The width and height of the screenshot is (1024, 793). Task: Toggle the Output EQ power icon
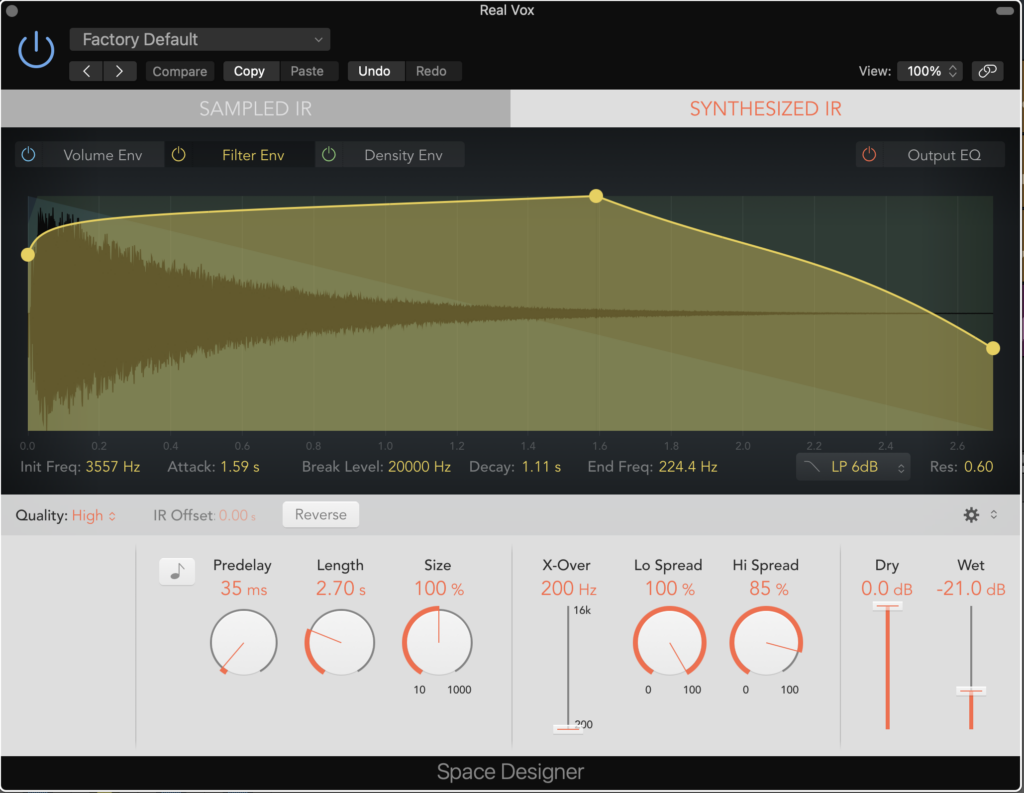coord(869,155)
